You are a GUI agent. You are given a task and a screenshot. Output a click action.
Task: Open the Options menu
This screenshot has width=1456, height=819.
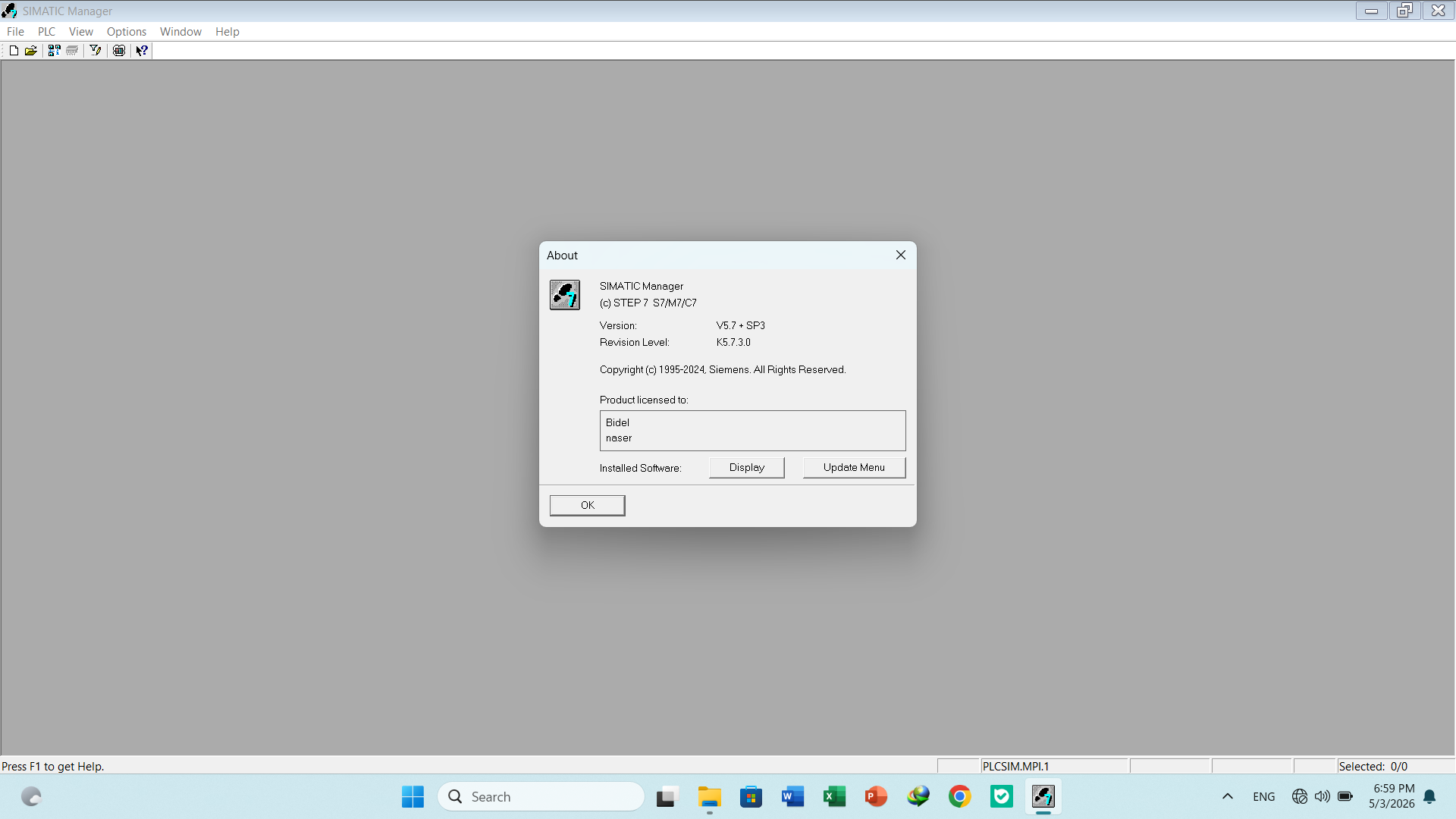[x=127, y=32]
